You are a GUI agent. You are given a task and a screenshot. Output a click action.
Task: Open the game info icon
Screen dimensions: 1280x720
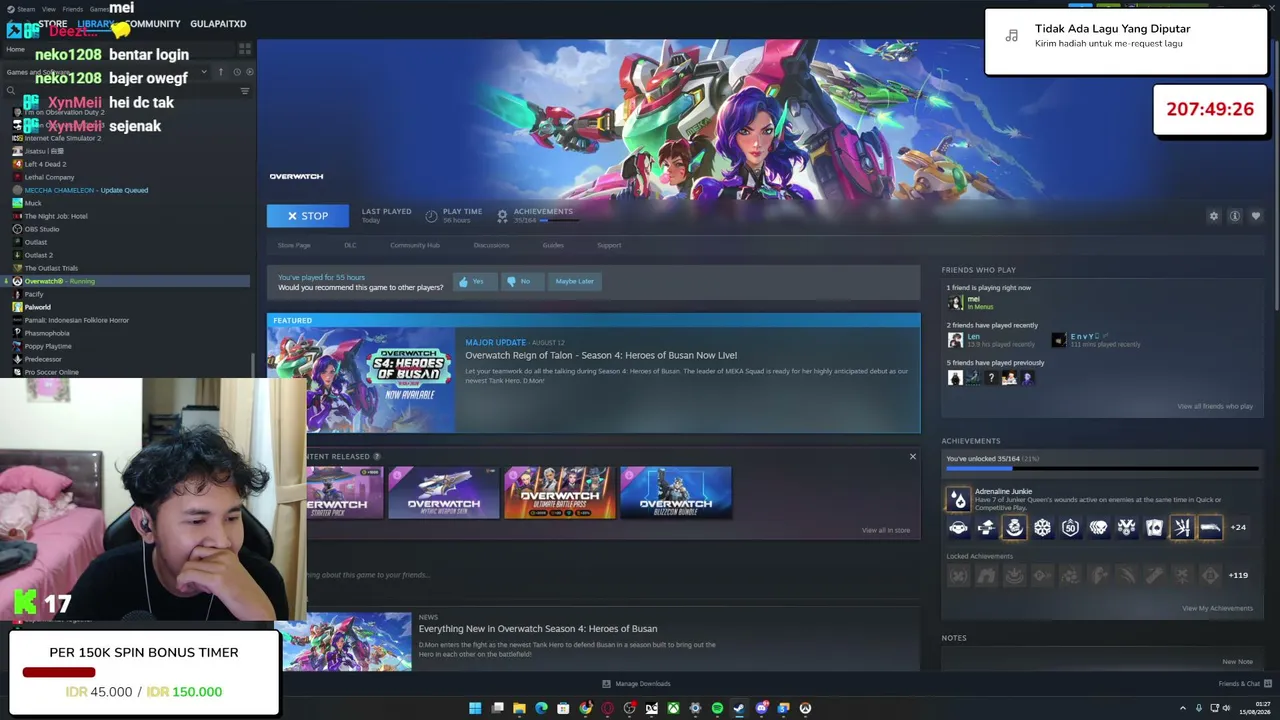[1235, 216]
